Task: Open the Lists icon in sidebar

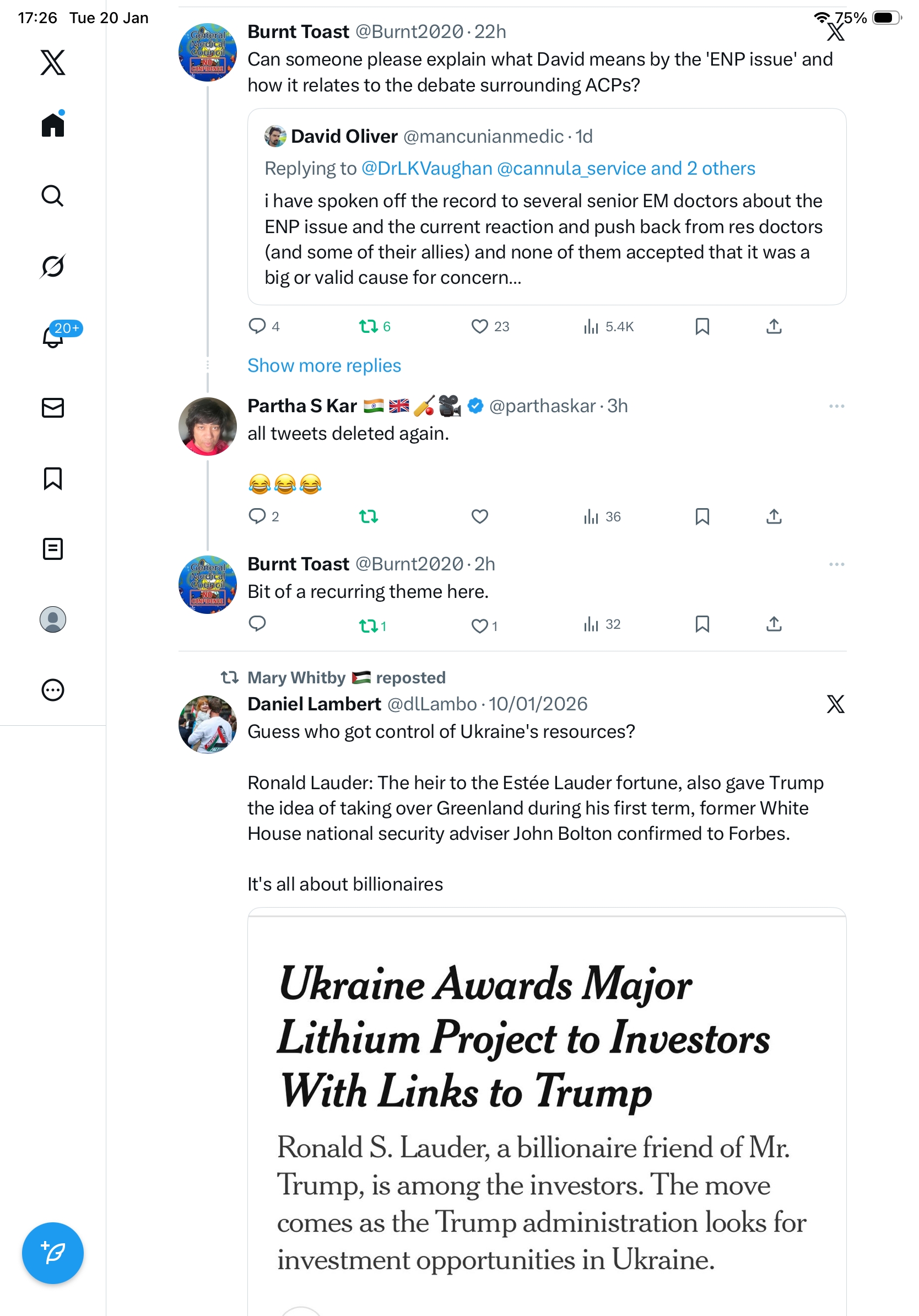Action: point(53,549)
